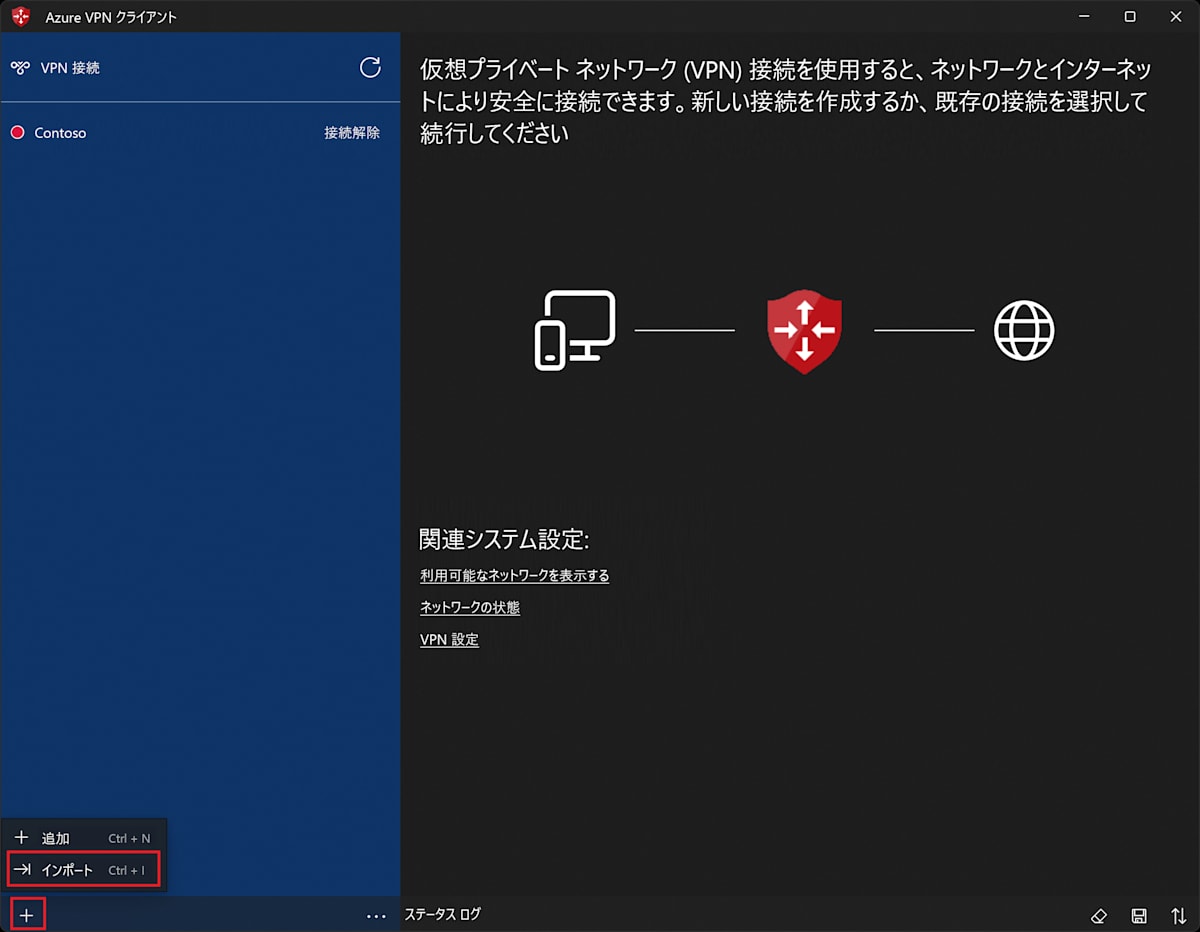The height and width of the screenshot is (932, 1200).
Task: Click the device computer illustration icon
Action: pyautogui.click(x=575, y=330)
